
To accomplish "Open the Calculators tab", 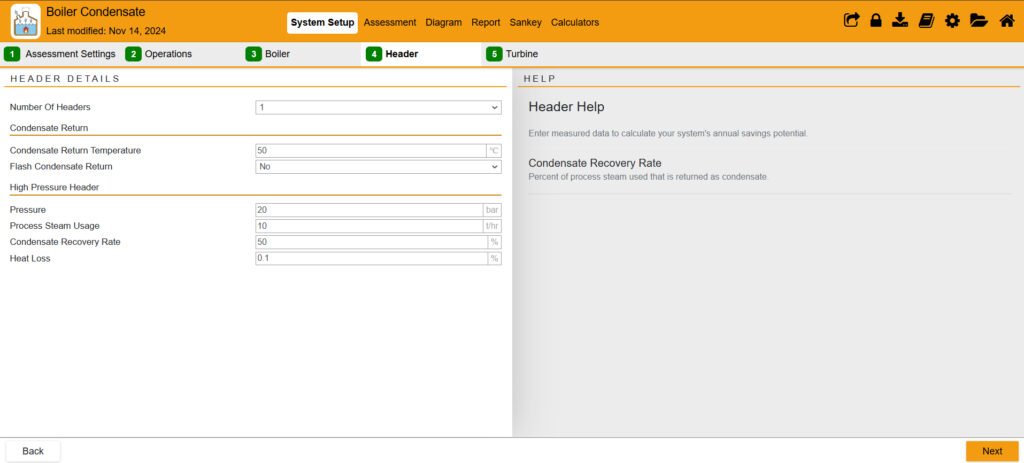I will 575,22.
